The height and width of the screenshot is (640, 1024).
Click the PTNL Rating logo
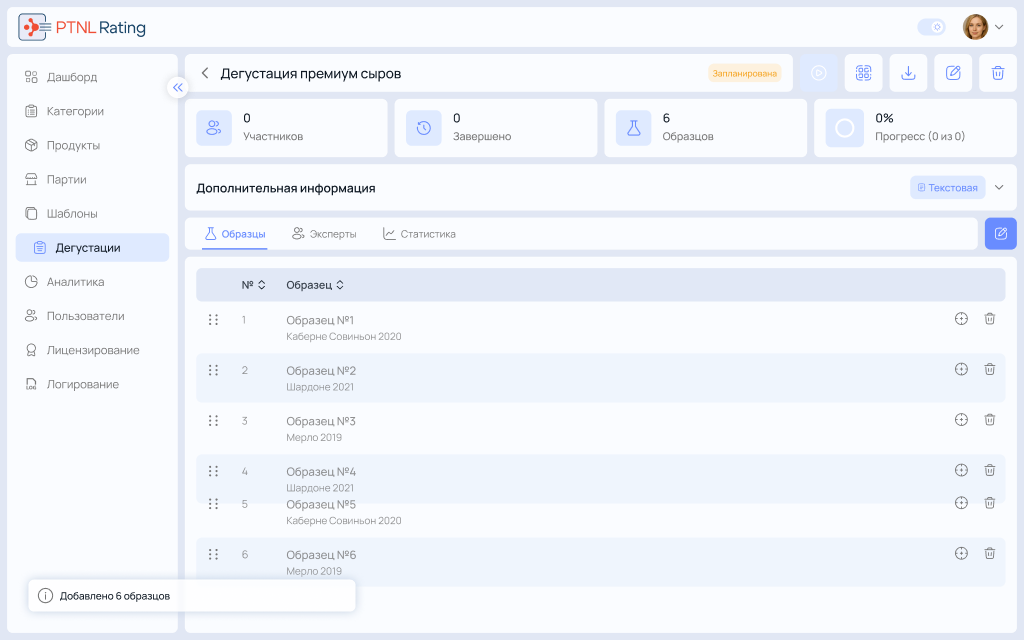point(82,27)
